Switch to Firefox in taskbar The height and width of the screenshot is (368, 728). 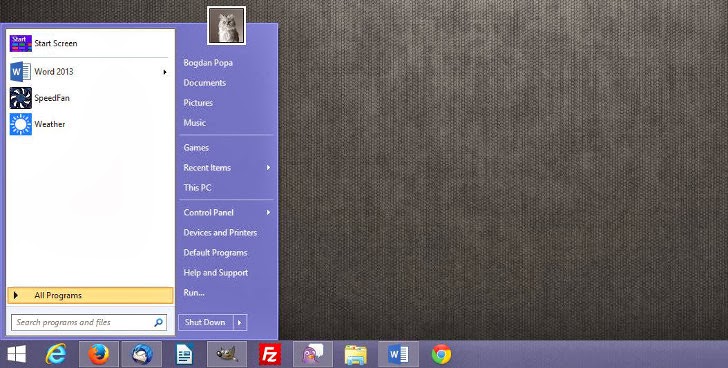[x=99, y=355]
